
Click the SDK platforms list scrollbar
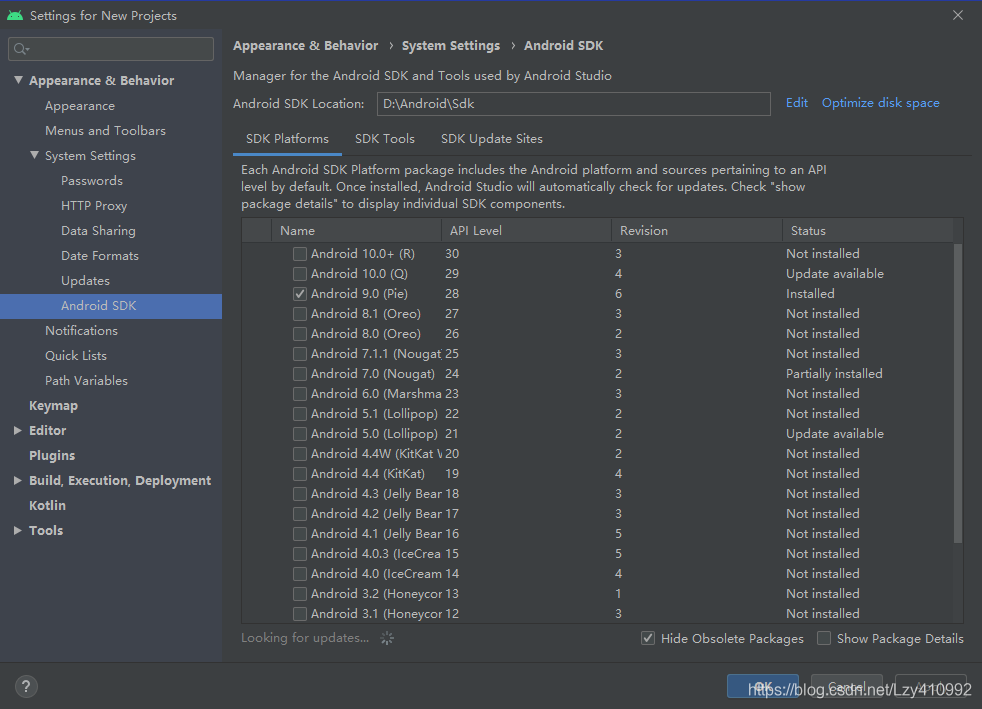pyautogui.click(x=958, y=393)
